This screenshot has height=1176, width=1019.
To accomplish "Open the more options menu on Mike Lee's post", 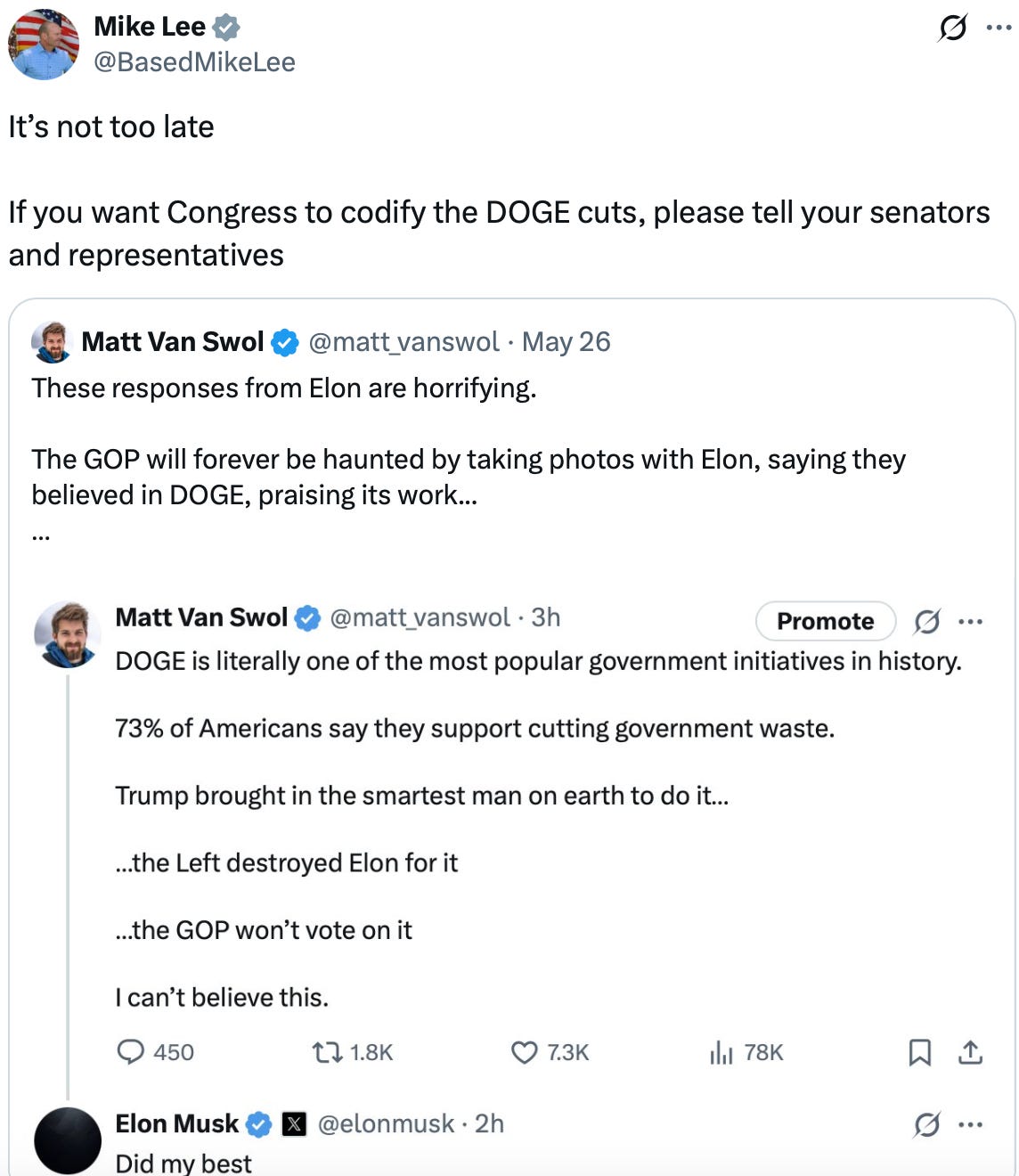I will click(x=999, y=28).
